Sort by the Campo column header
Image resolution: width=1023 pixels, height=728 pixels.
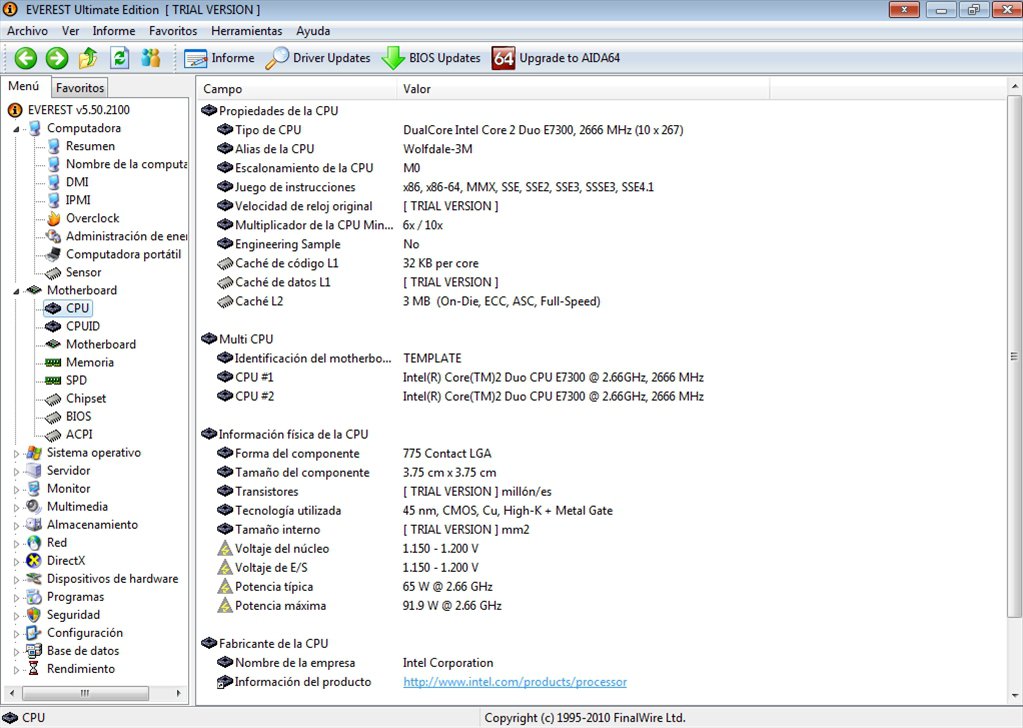[x=296, y=89]
